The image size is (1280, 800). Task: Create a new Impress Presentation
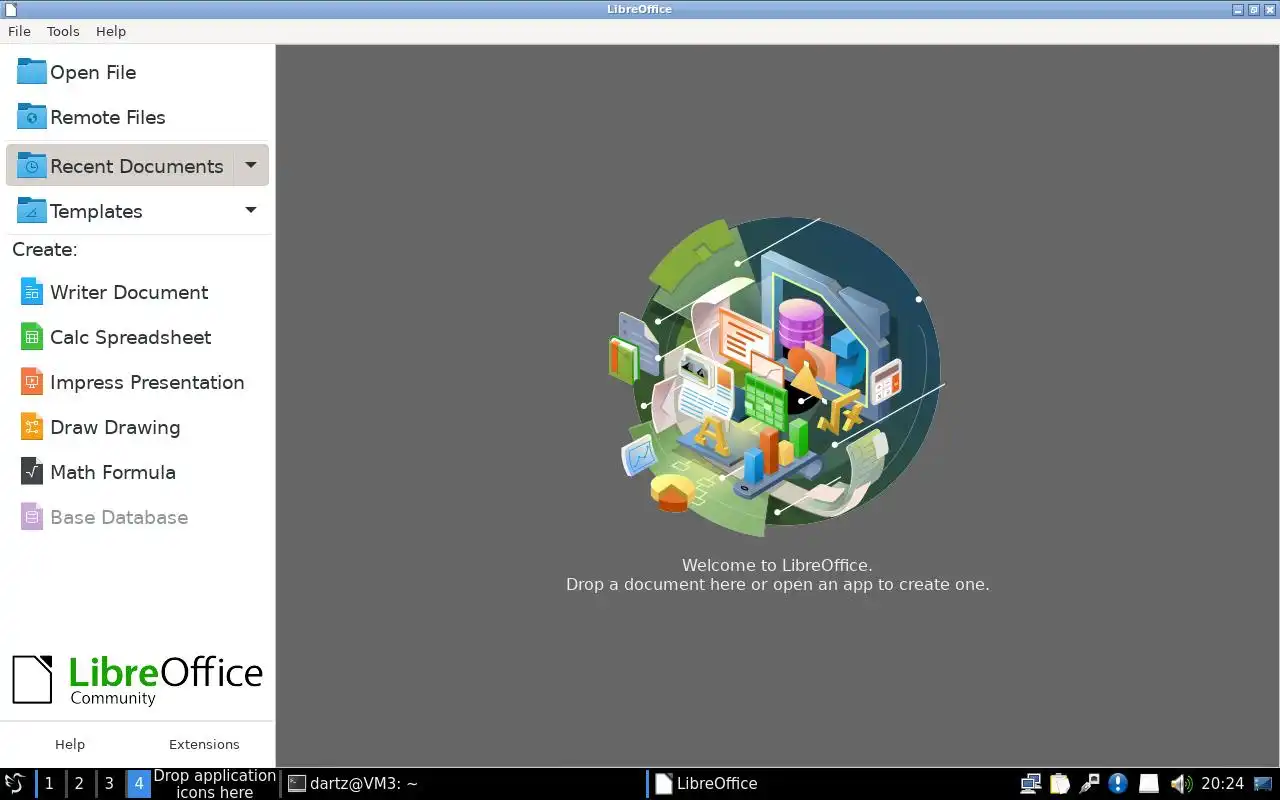147,382
